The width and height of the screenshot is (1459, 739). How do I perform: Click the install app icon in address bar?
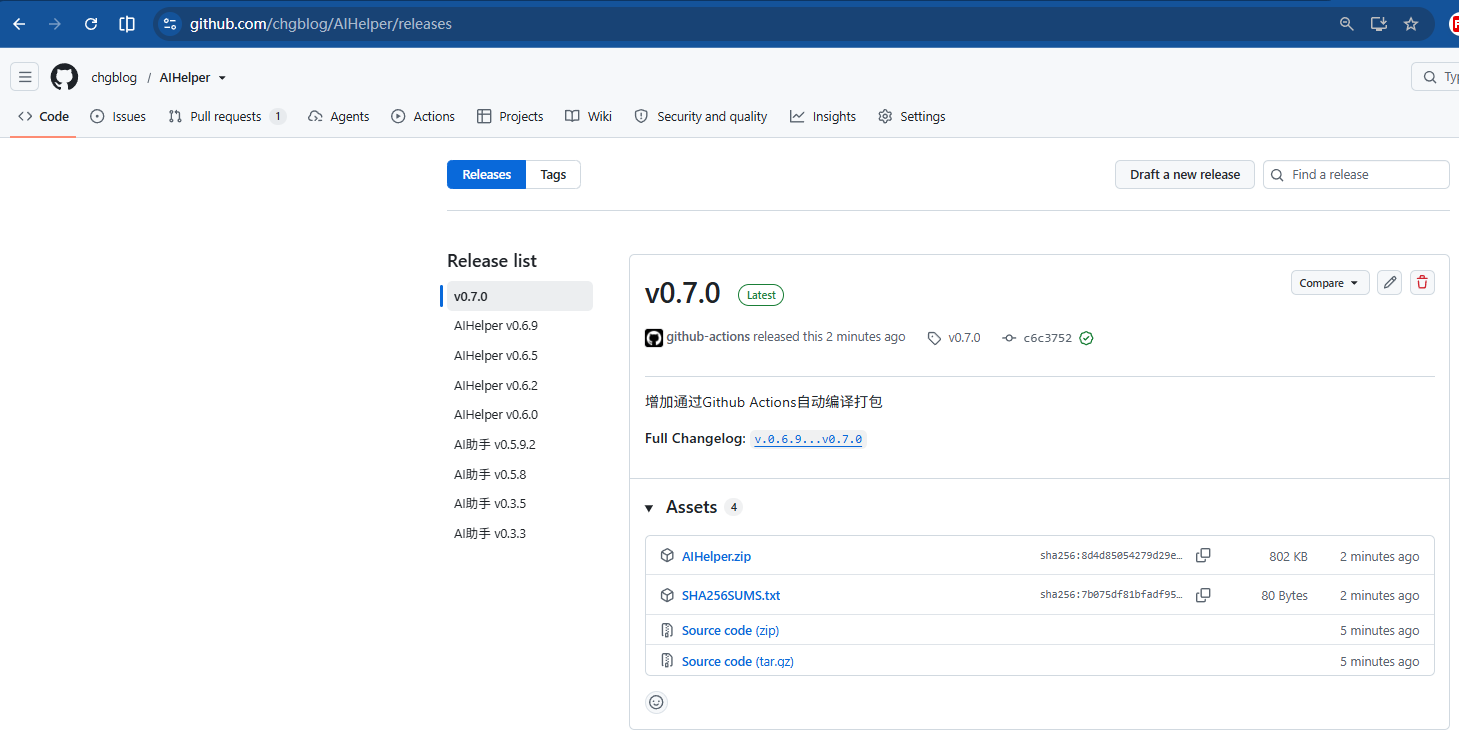click(x=1379, y=24)
